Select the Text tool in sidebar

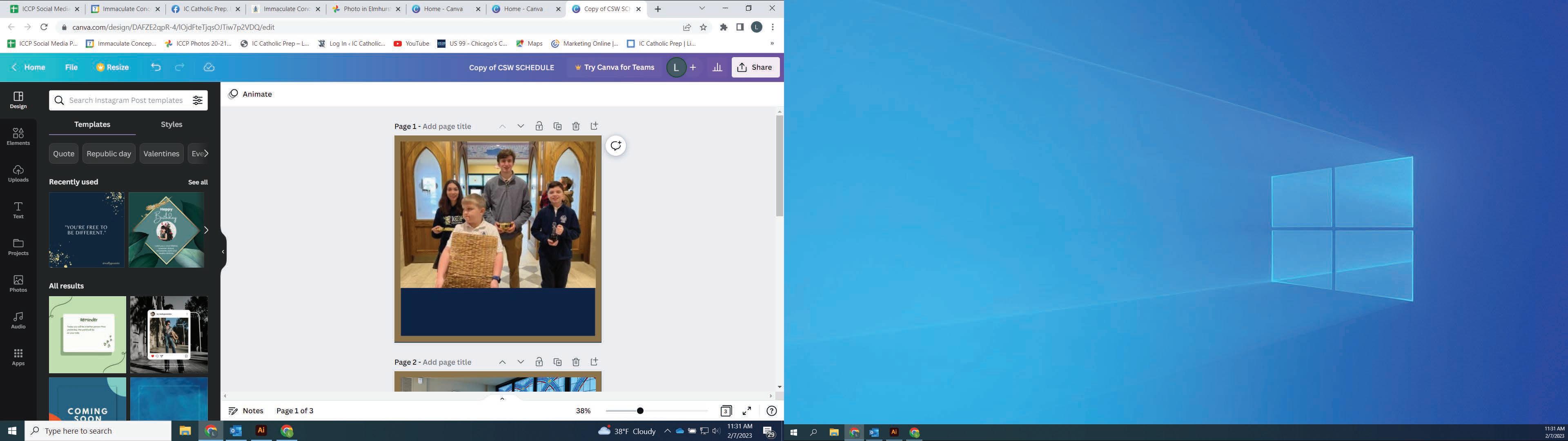(18, 210)
